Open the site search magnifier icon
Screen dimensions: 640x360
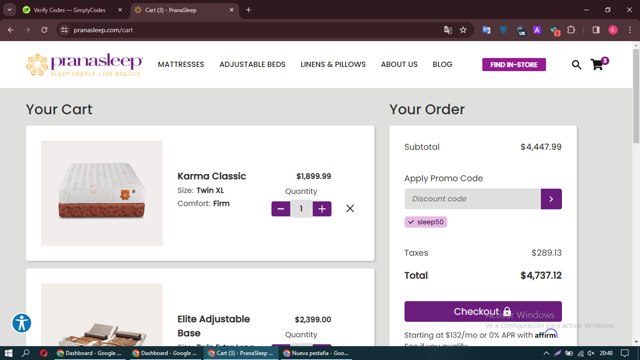click(576, 64)
